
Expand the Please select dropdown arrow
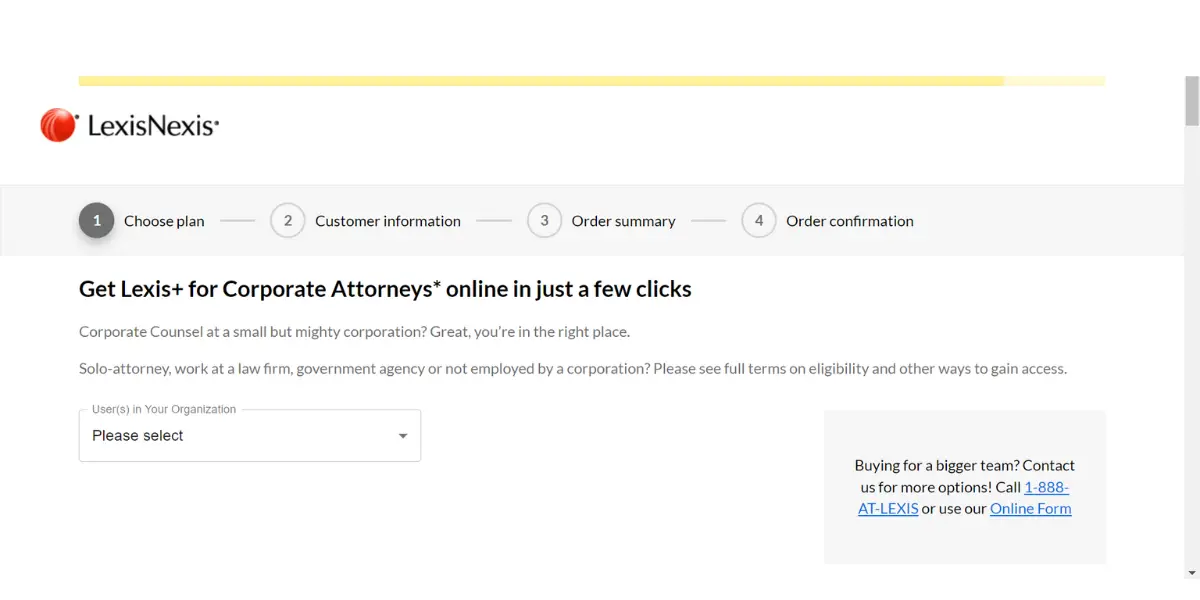coord(403,436)
